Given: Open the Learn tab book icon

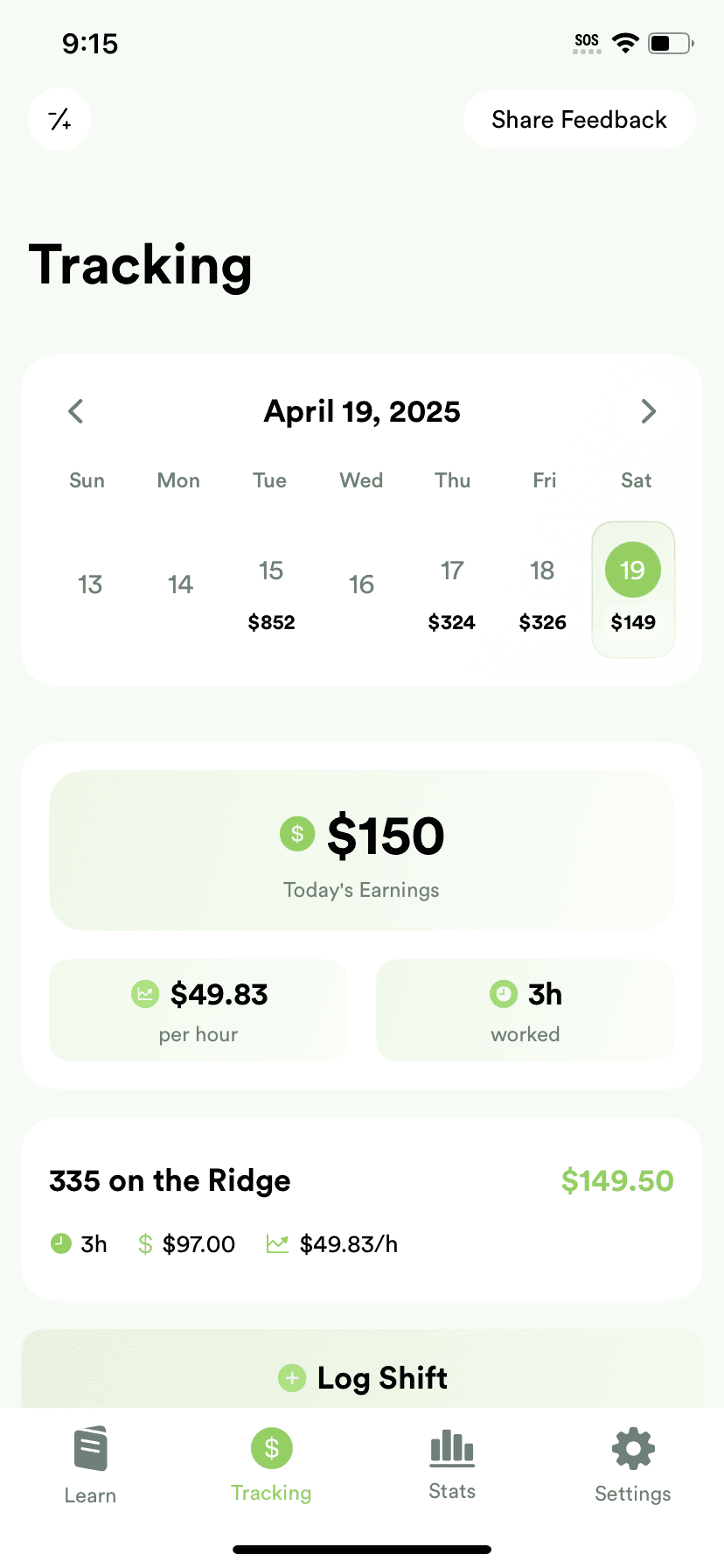Looking at the screenshot, I should 90,1449.
